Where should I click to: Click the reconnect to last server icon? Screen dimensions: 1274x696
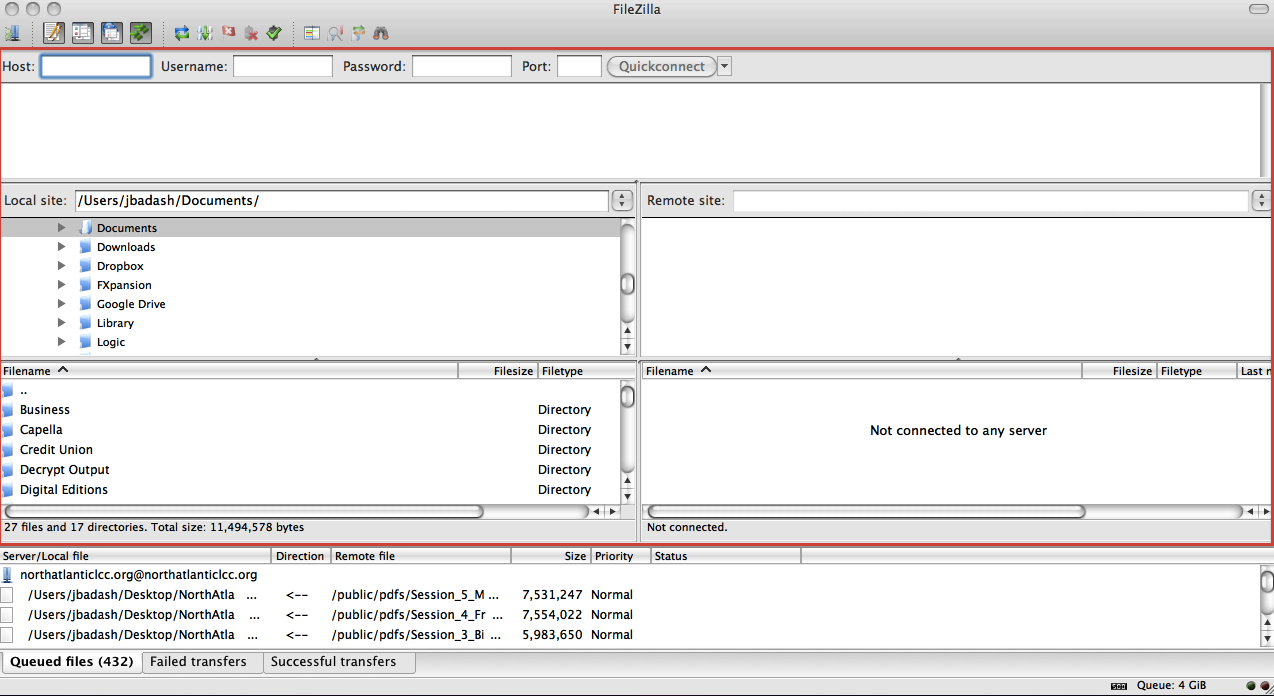point(274,33)
